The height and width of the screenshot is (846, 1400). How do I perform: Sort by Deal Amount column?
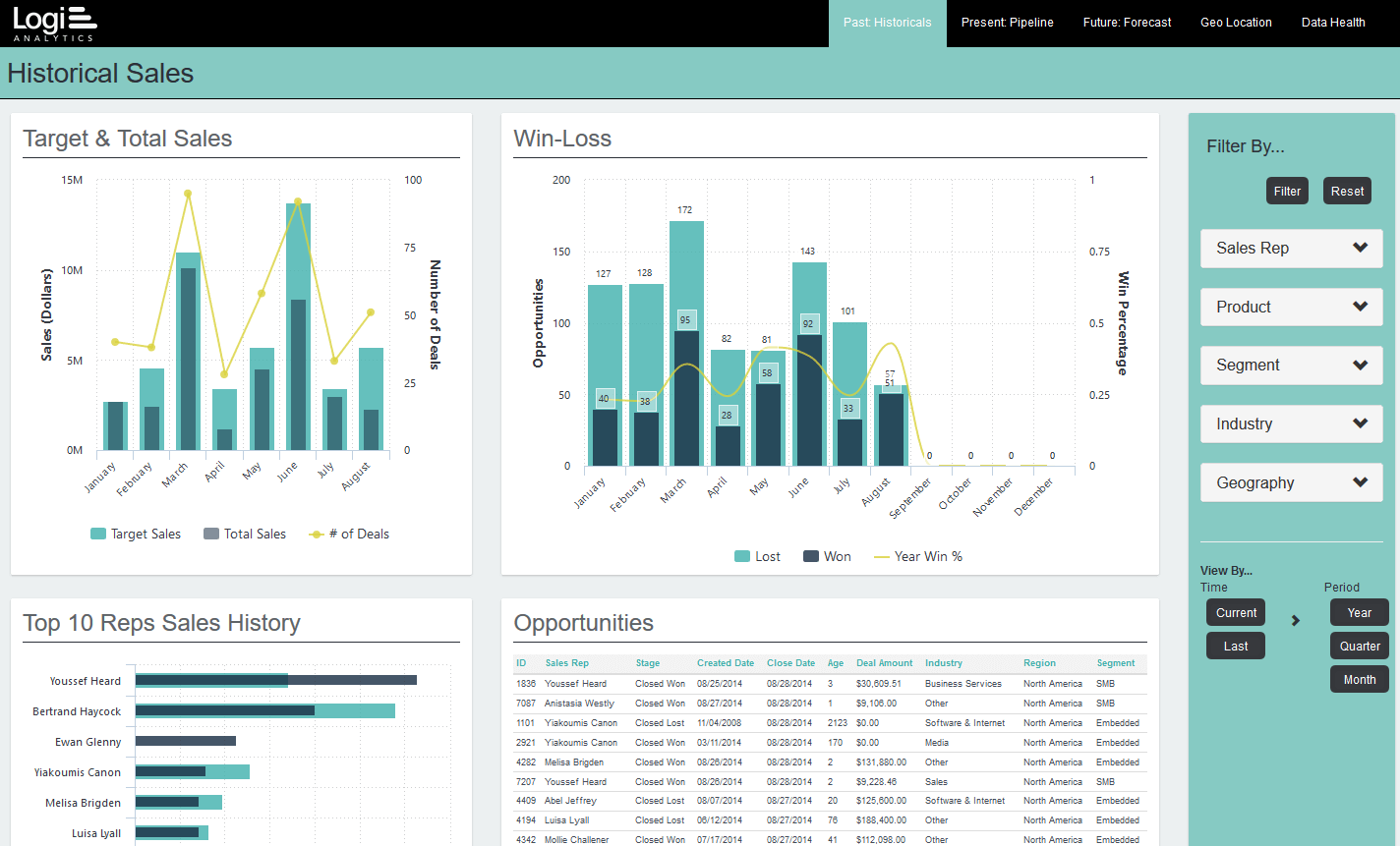(x=885, y=663)
